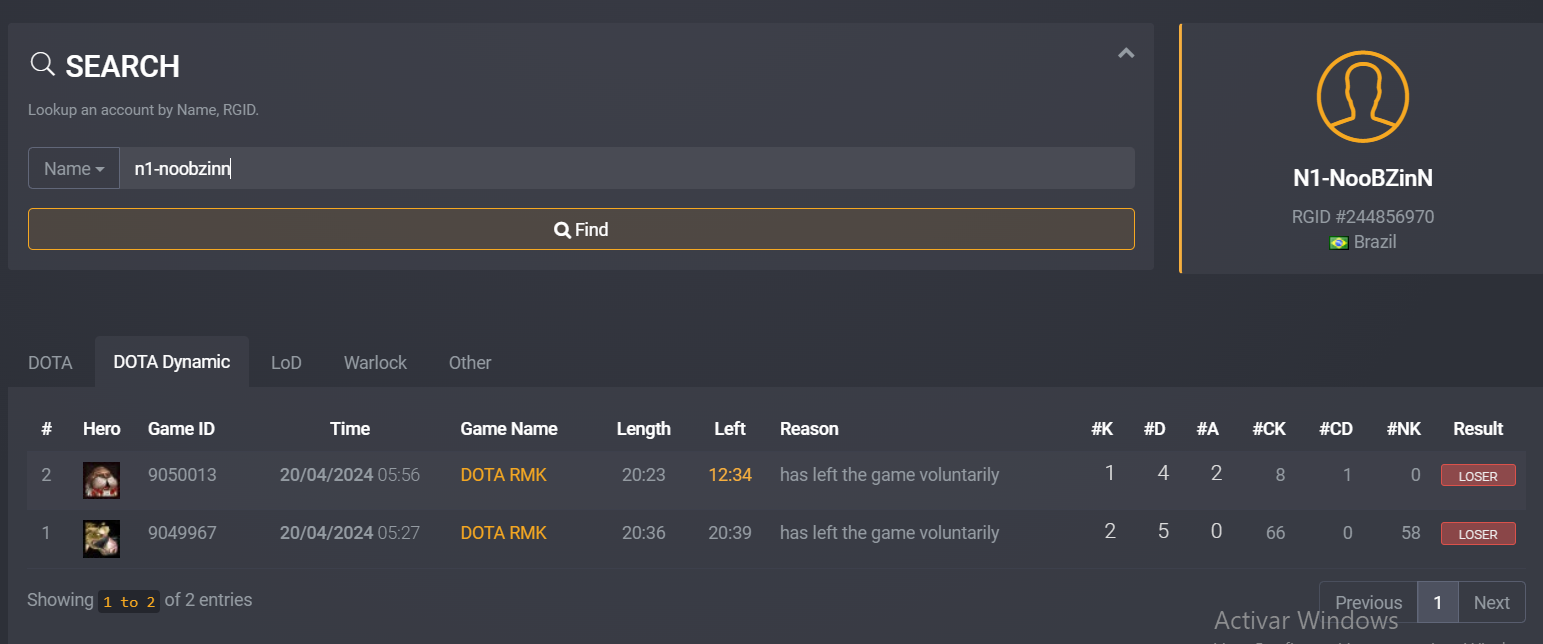The image size is (1543, 644).
Task: Sort by the #K kills column header
Action: pos(1102,429)
